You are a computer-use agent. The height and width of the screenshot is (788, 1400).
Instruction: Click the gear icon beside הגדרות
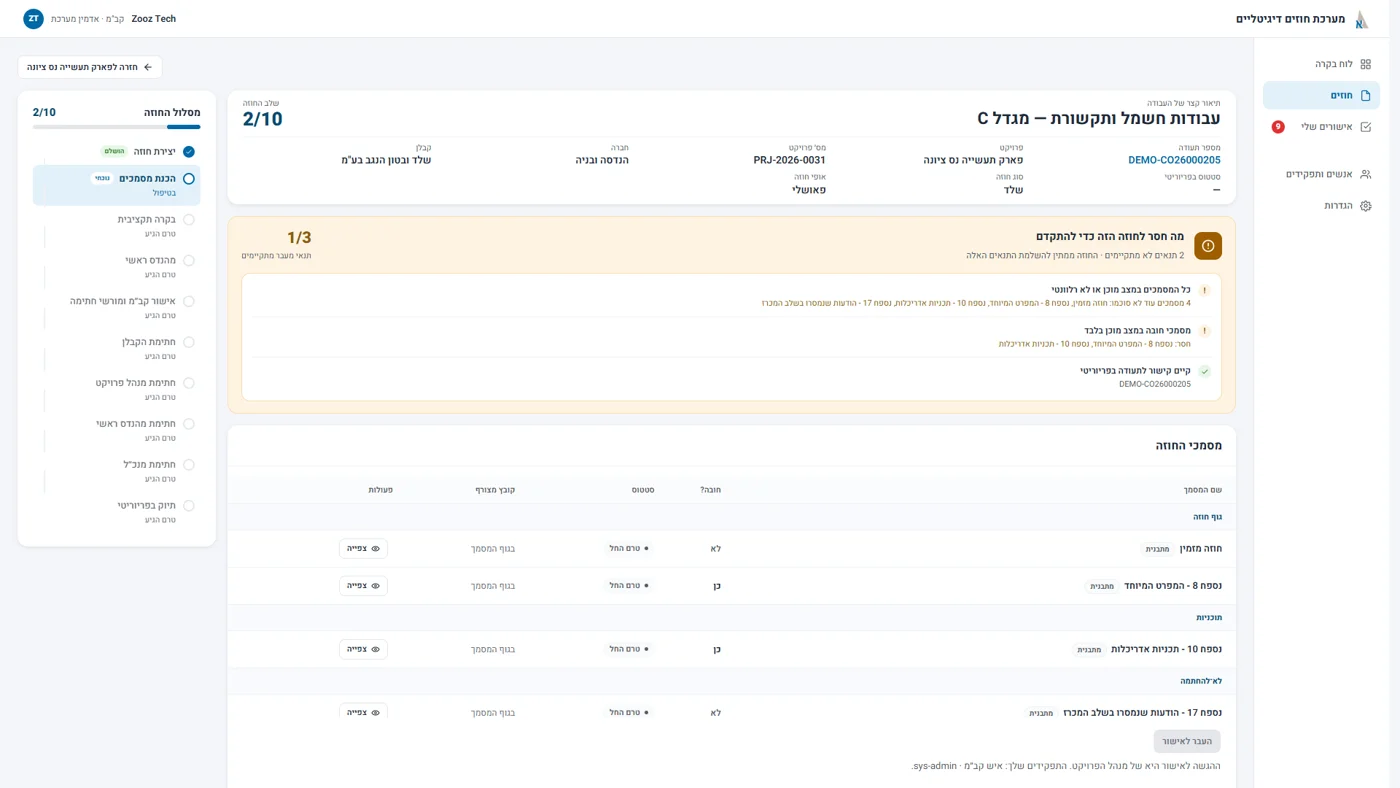1365,206
